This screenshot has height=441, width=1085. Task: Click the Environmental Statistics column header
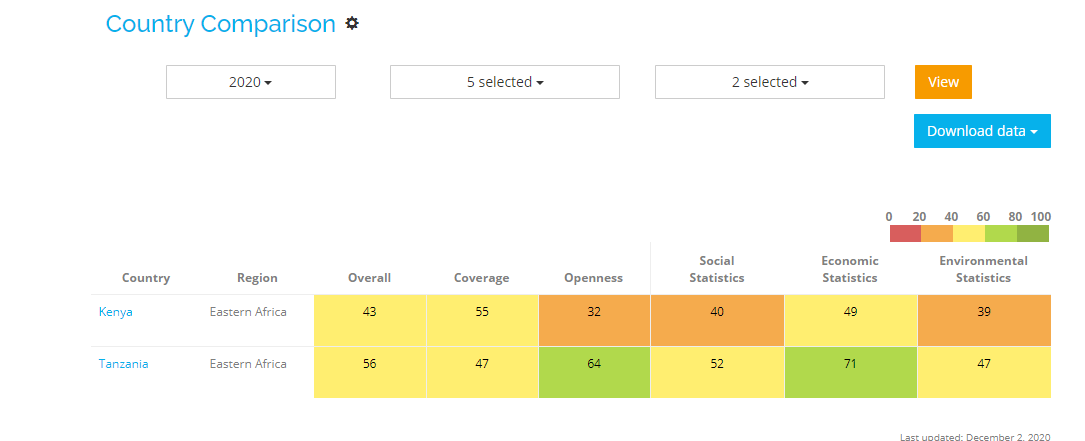pyautogui.click(x=984, y=270)
